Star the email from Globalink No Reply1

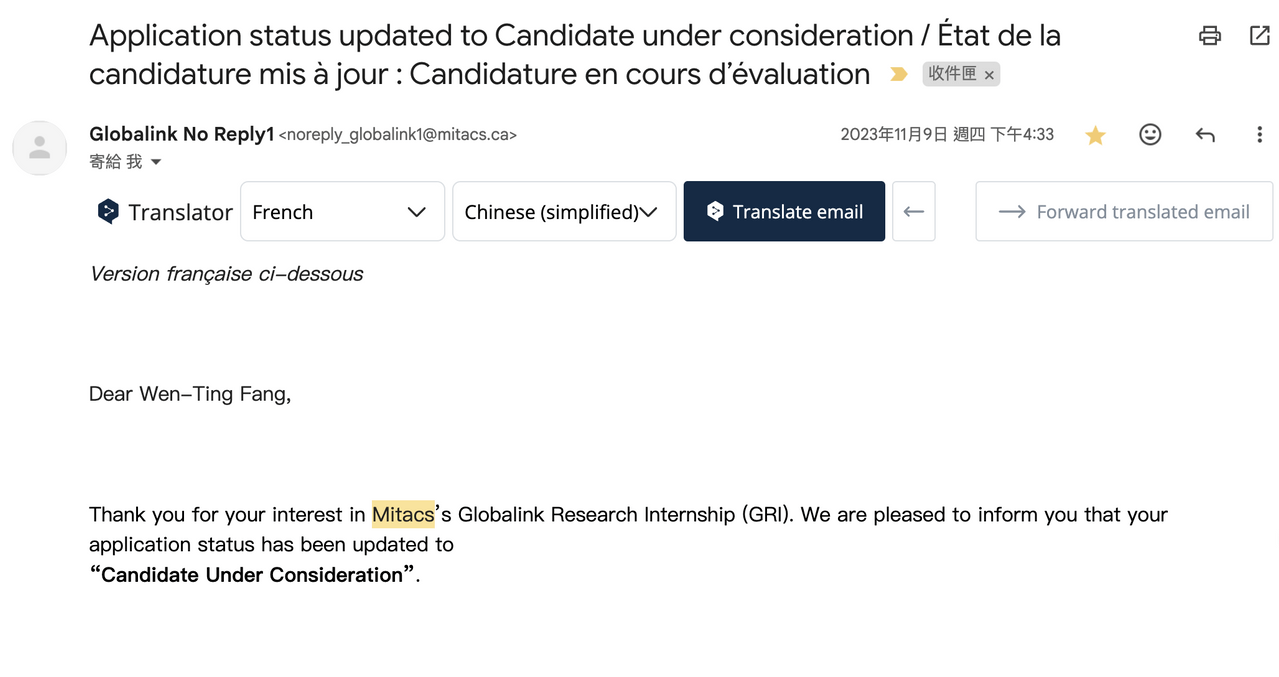[1095, 134]
